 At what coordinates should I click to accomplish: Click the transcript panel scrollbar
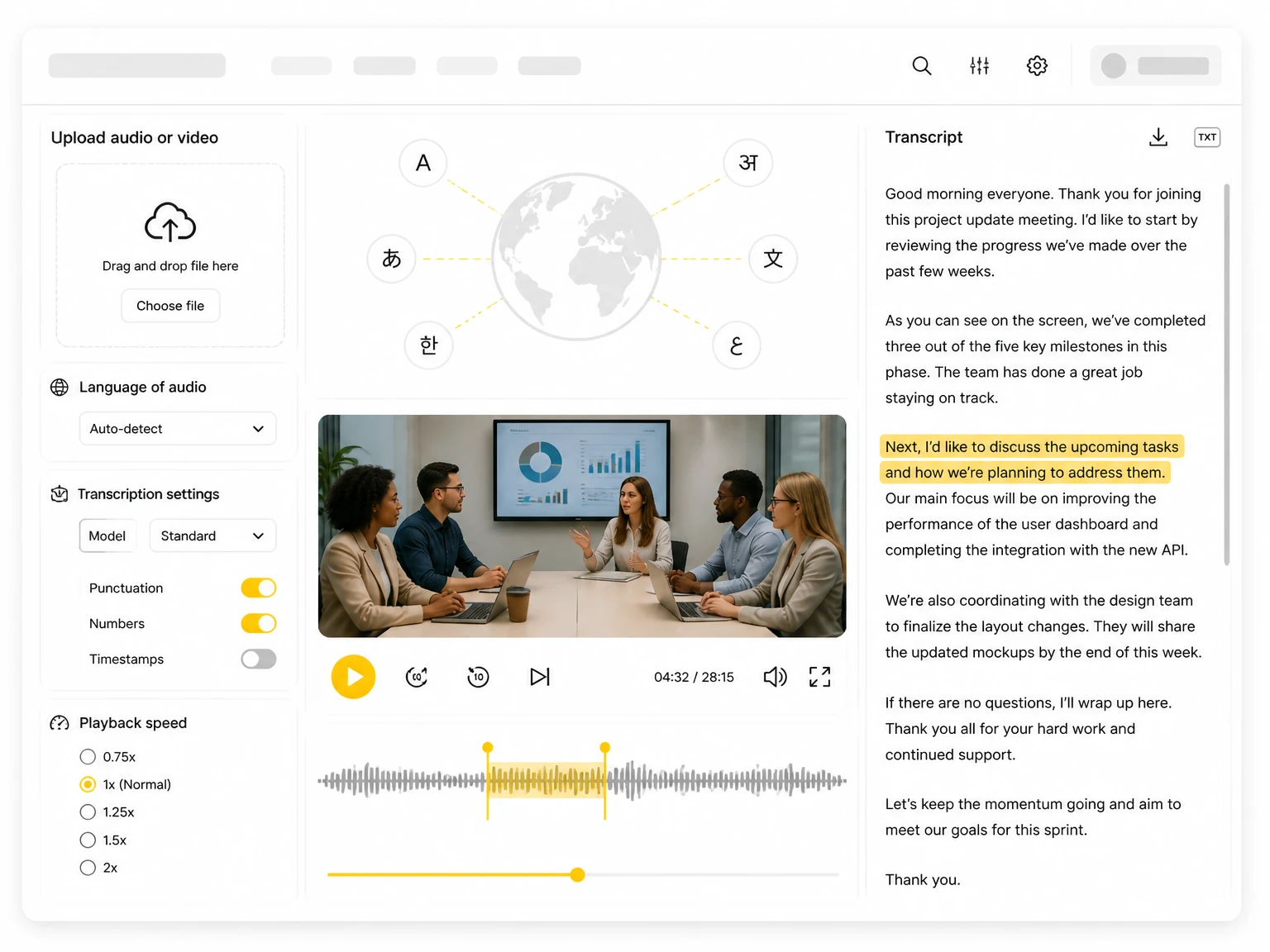1226,374
